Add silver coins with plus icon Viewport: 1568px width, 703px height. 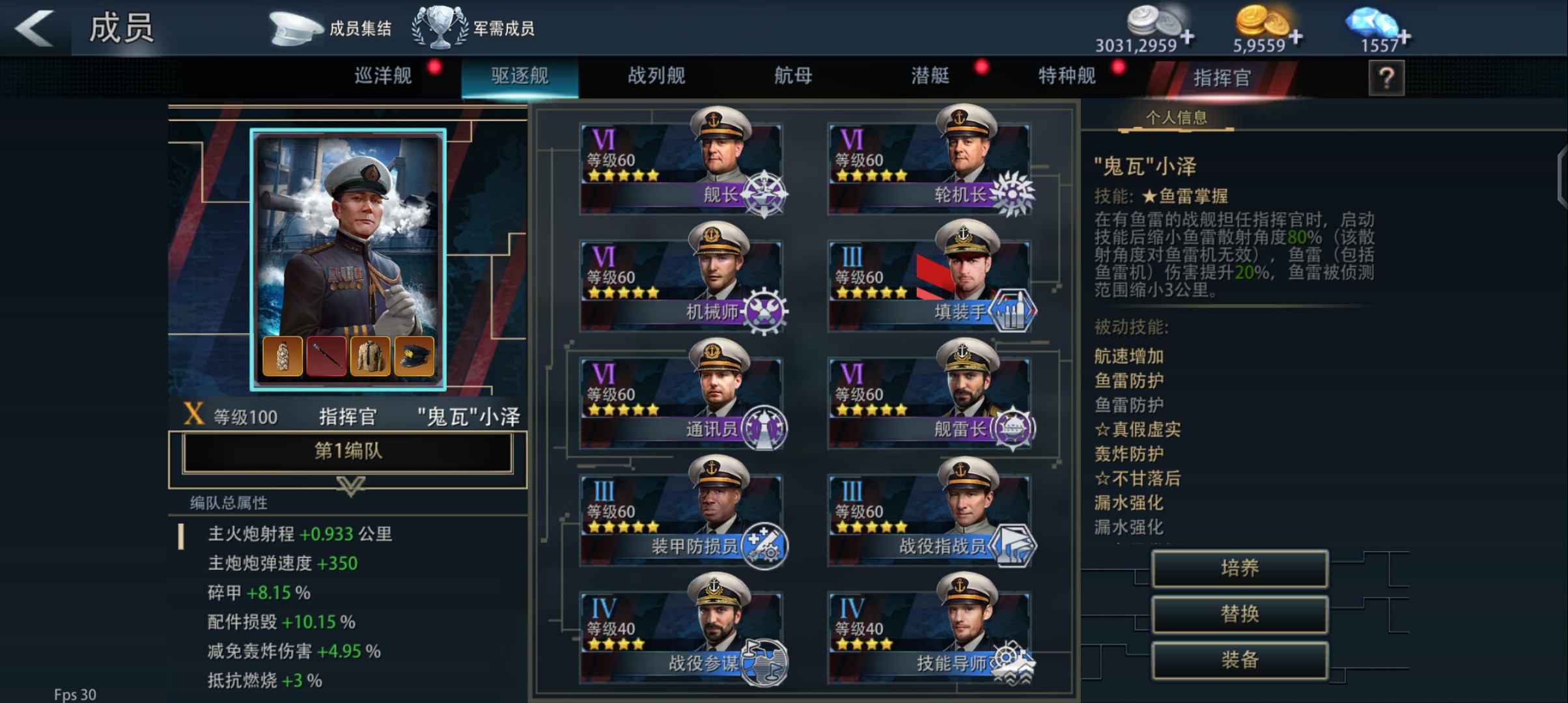(1188, 37)
